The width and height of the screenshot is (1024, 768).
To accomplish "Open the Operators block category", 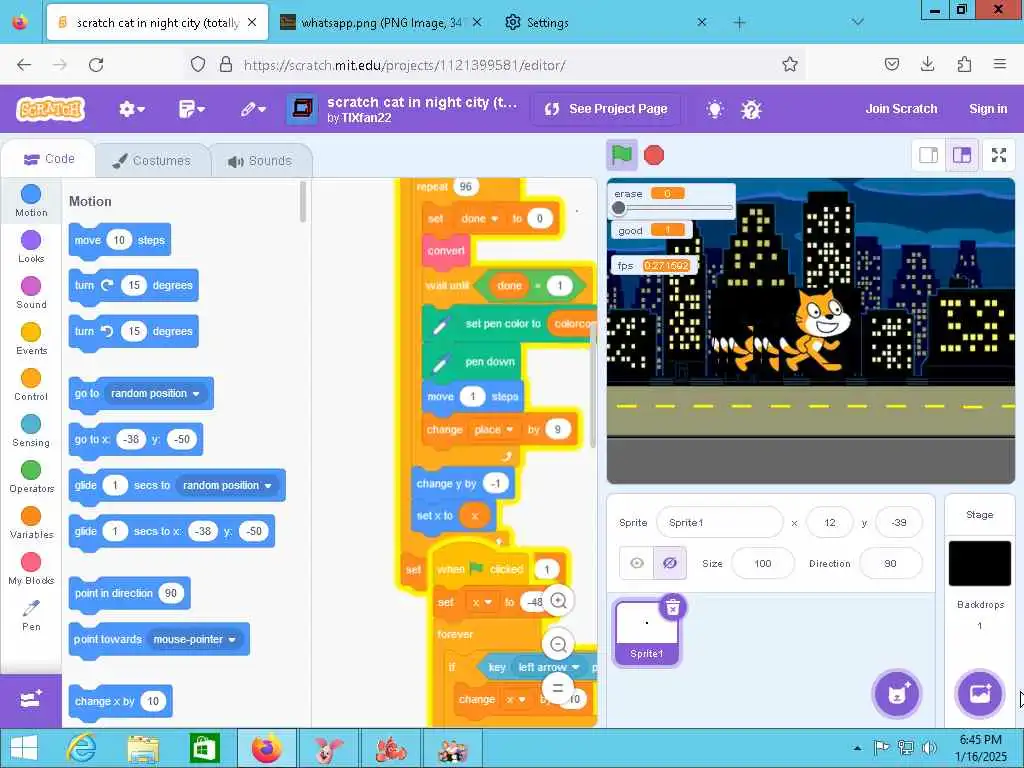I will [31, 477].
